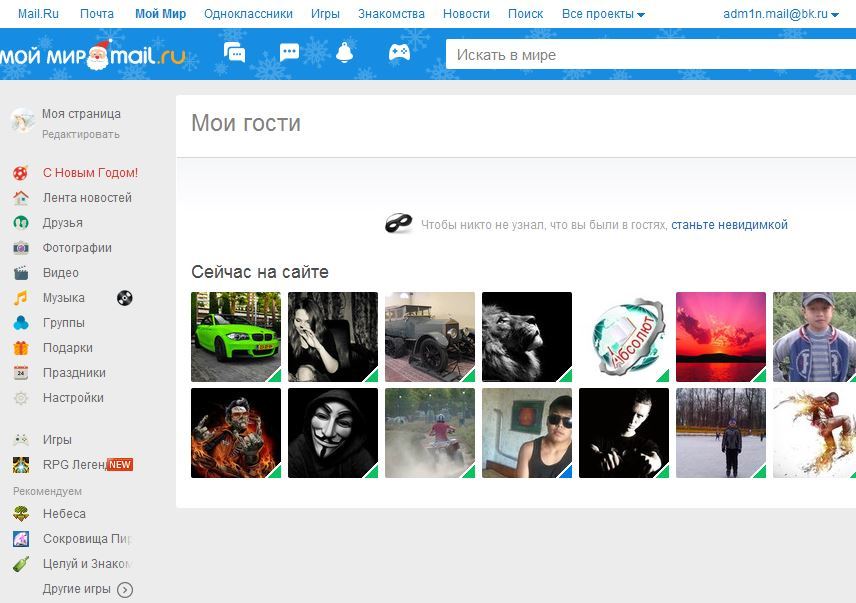Click the blue Группы icon
Image resolution: width=856 pixels, height=603 pixels.
tap(21, 323)
